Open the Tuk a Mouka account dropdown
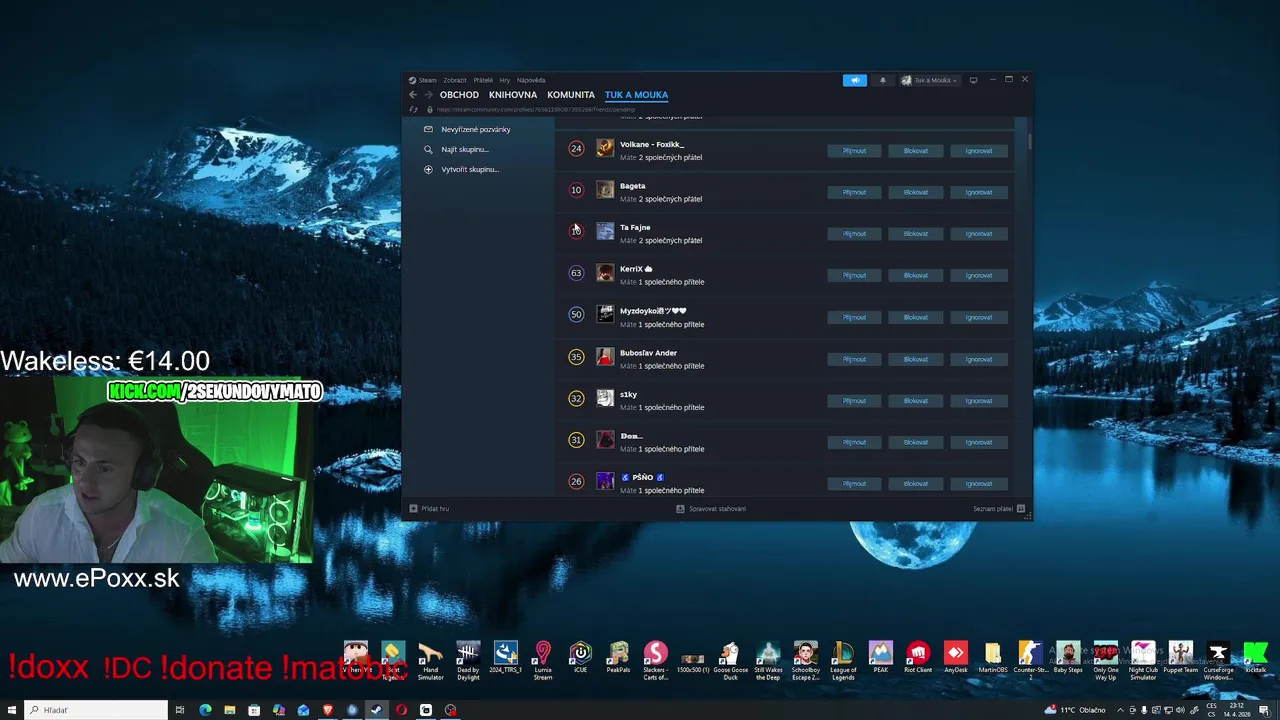The width and height of the screenshot is (1280, 720). [929, 80]
